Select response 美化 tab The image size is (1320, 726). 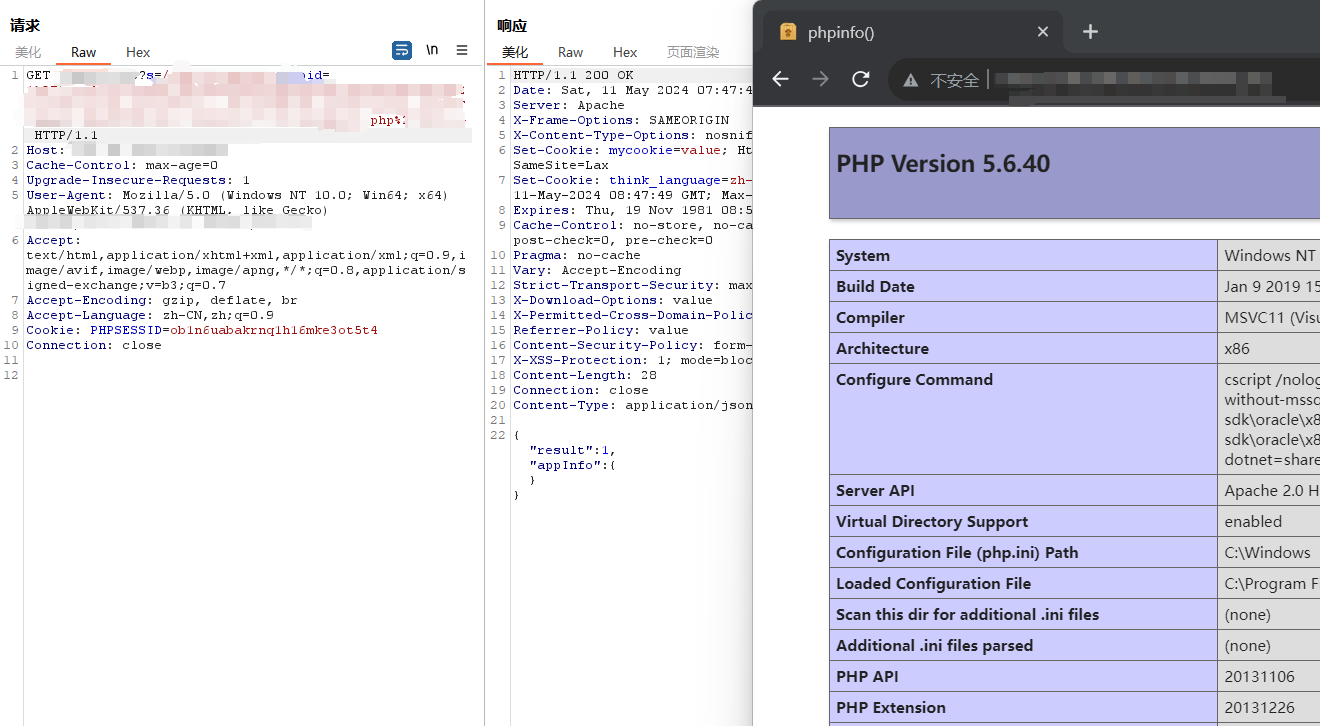point(515,52)
